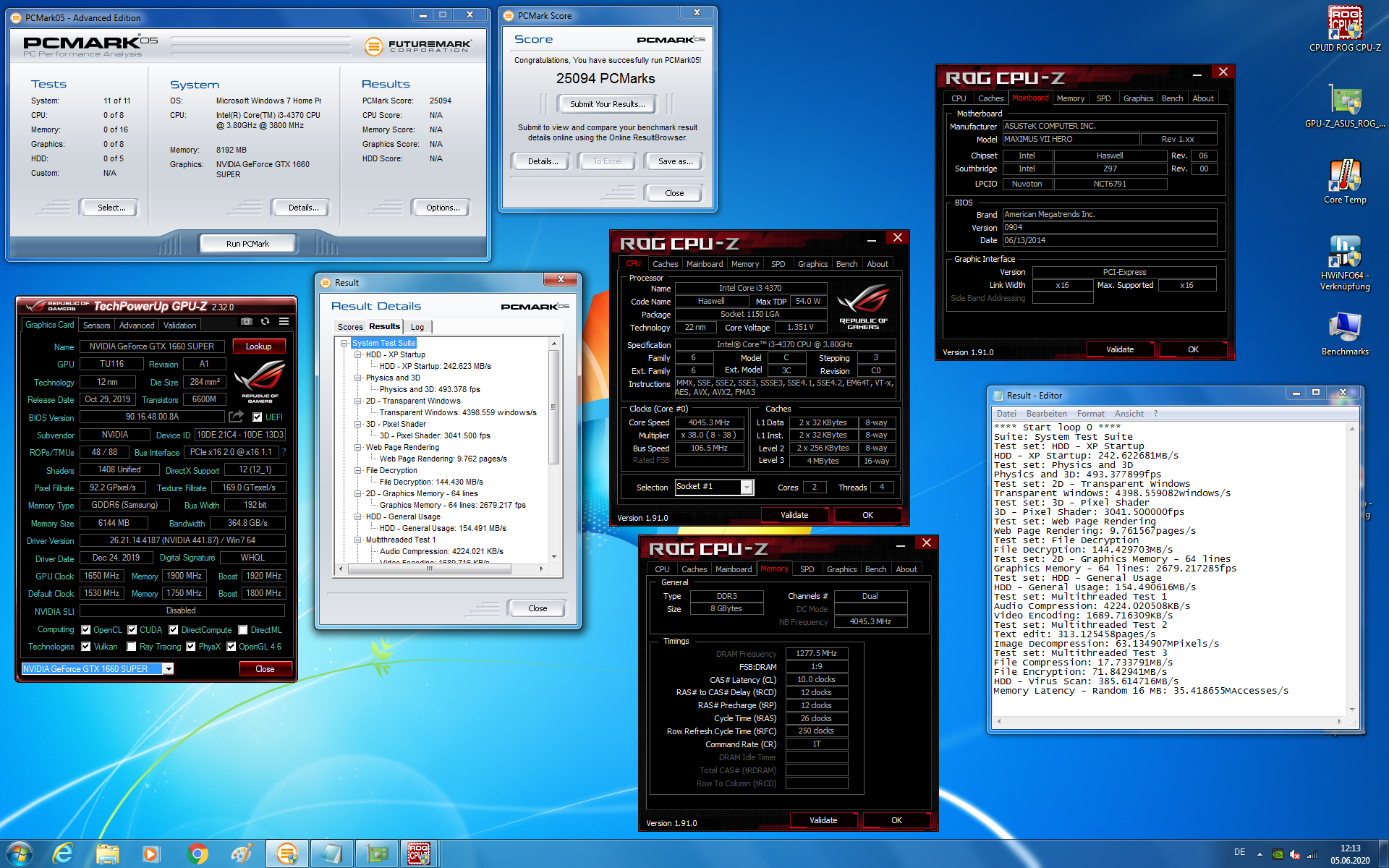
Task: Click DE language indicator in taskbar
Action: 1239,852
